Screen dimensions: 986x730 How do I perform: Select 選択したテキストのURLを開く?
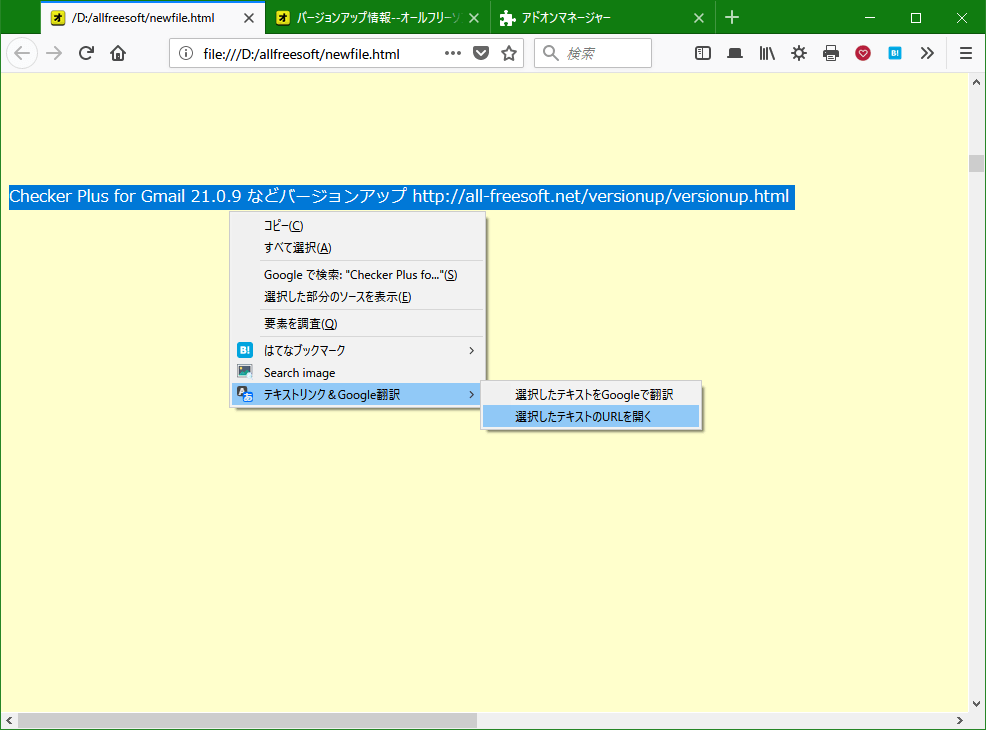tap(591, 416)
